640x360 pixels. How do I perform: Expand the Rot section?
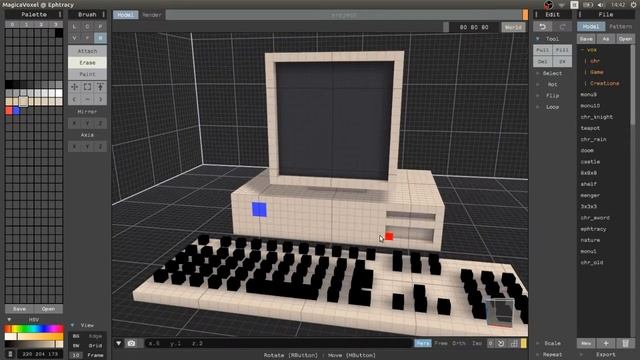click(538, 84)
